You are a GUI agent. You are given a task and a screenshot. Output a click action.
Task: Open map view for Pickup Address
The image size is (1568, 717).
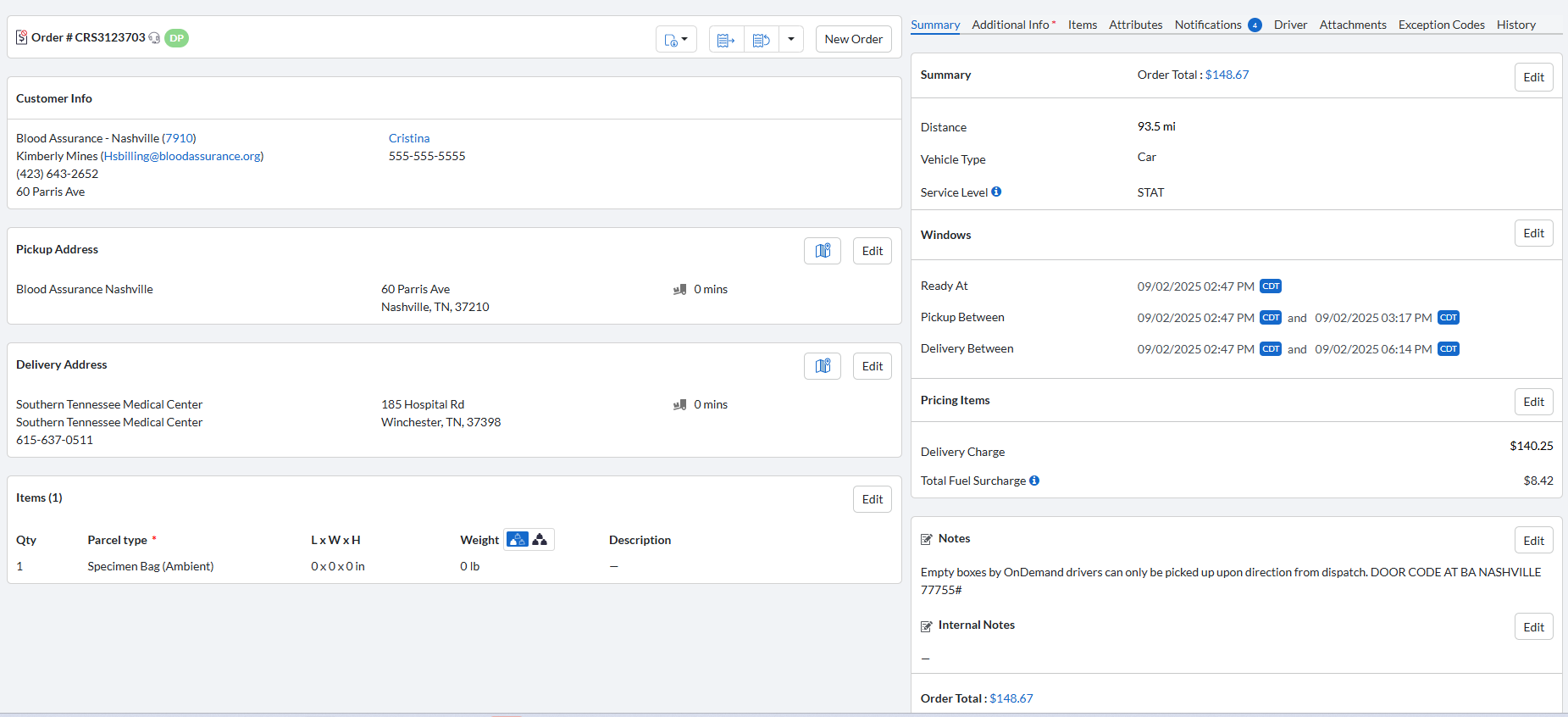point(822,251)
